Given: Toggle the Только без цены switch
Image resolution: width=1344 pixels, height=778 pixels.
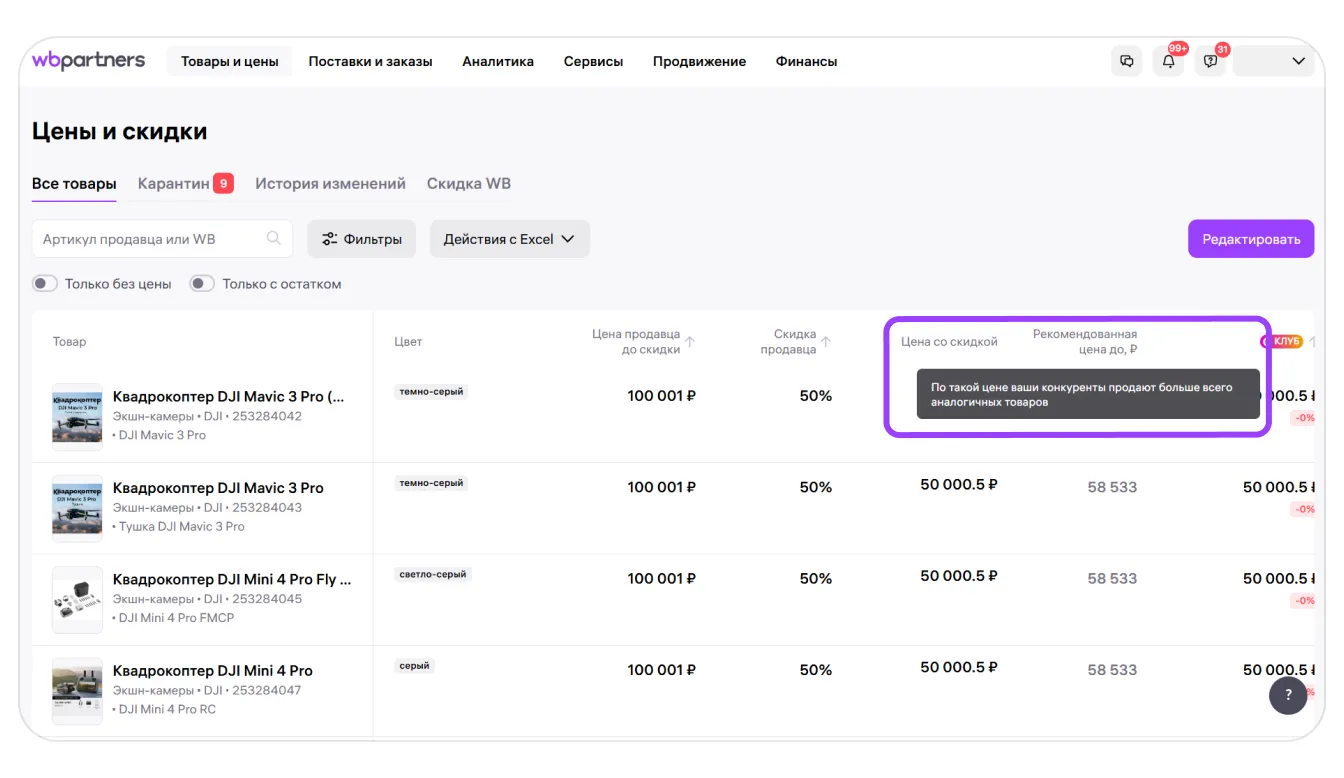Looking at the screenshot, I should click(45, 284).
